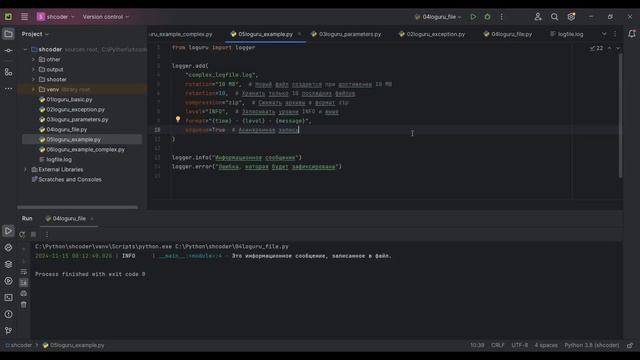Click the CRLF line separator

(498, 345)
